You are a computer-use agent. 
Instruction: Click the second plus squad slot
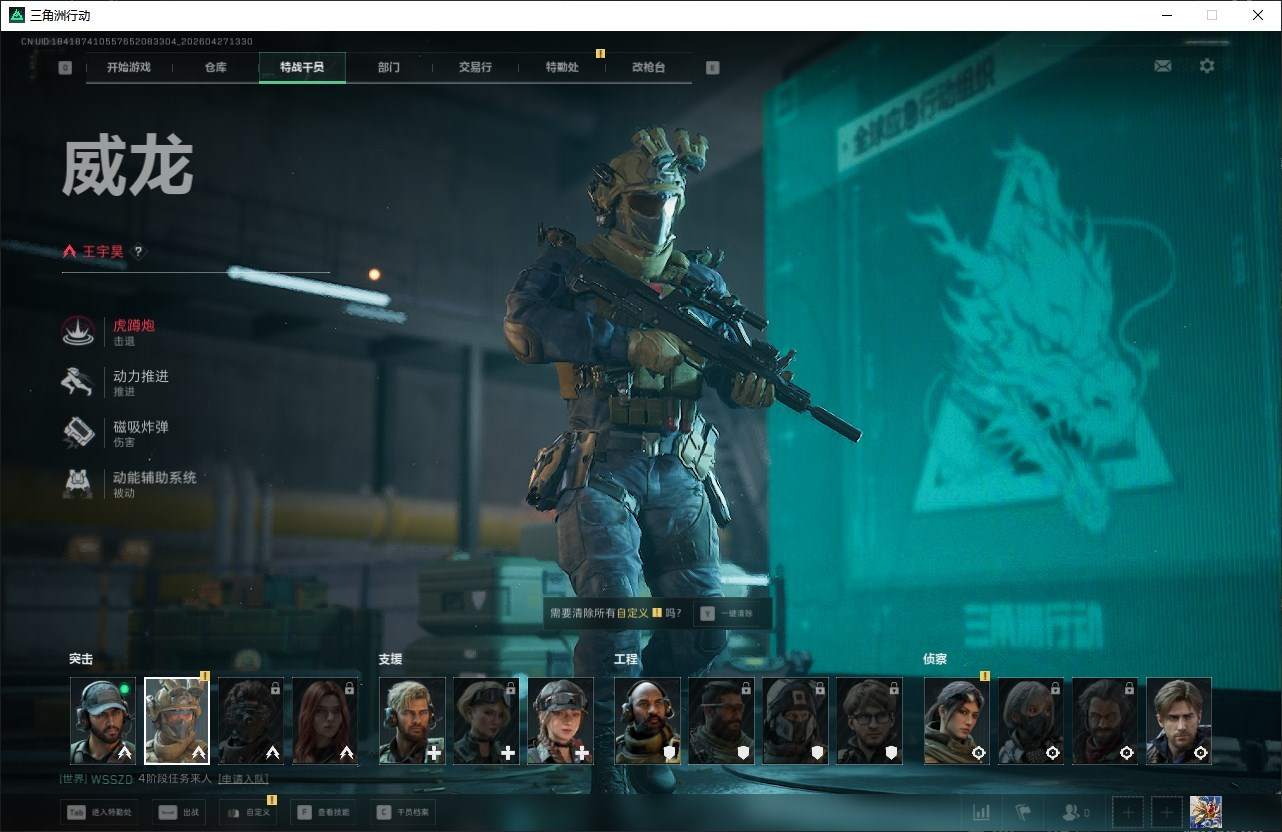[x=1166, y=812]
